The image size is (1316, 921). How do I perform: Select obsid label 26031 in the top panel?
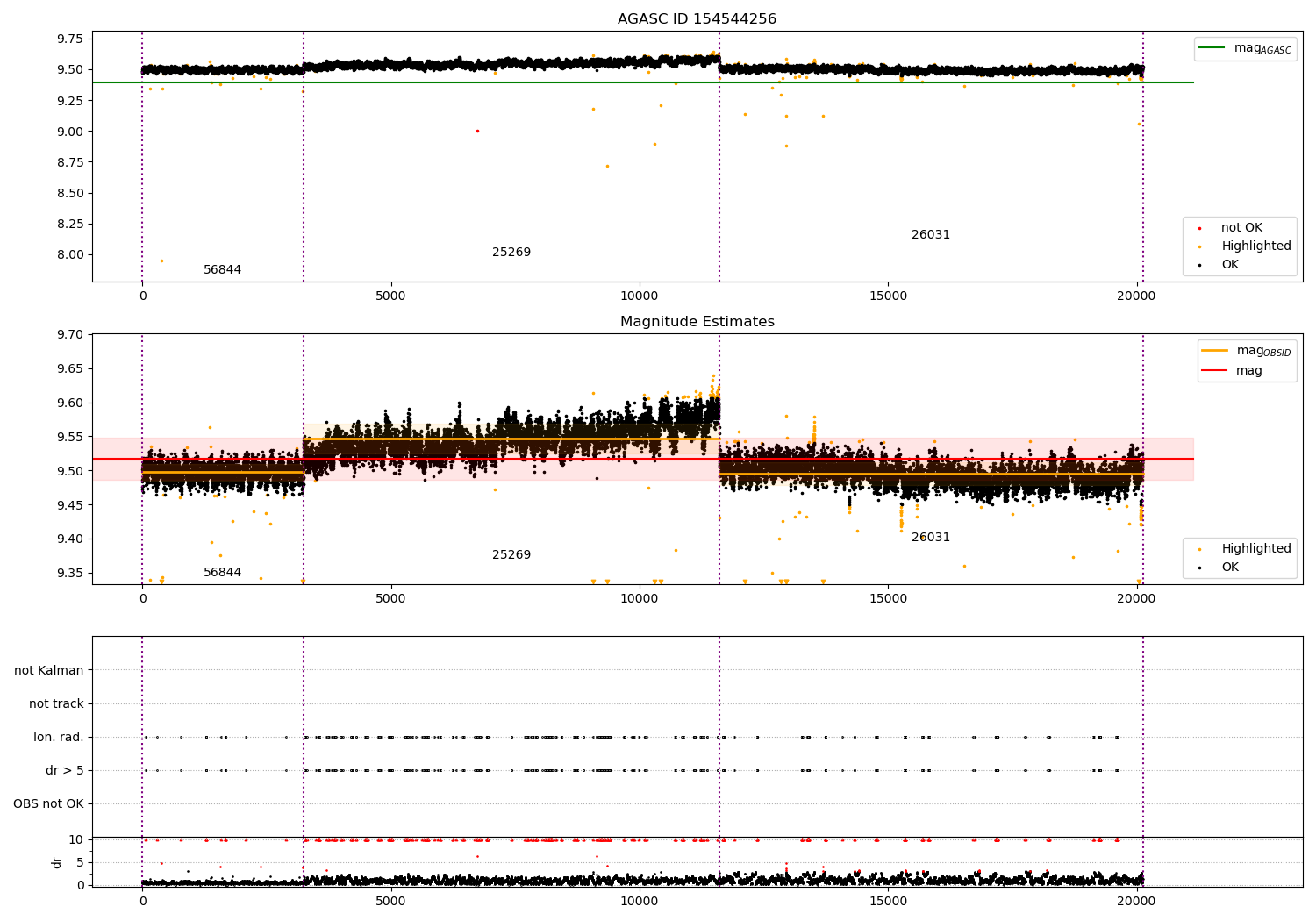point(931,235)
